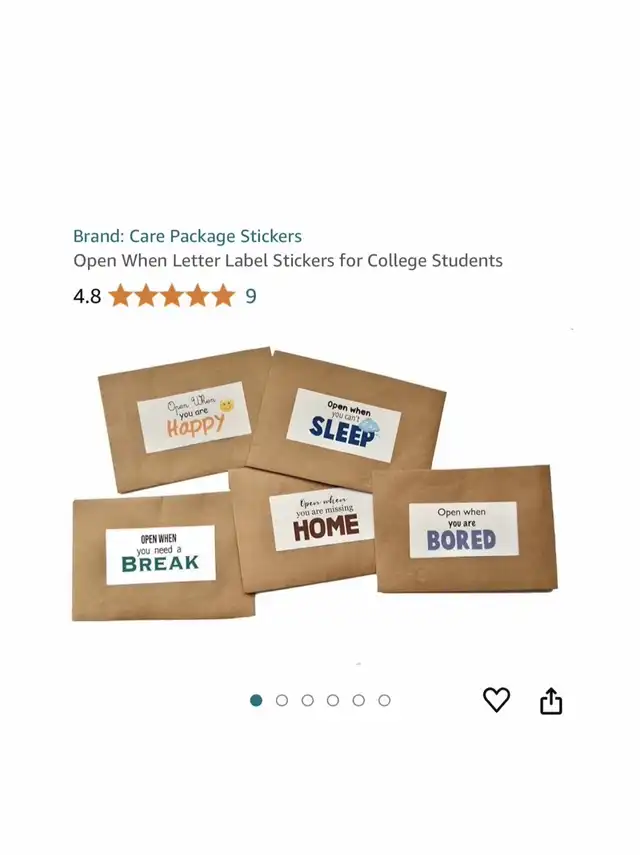Jump to the fifth image carousel dot

(x=359, y=700)
